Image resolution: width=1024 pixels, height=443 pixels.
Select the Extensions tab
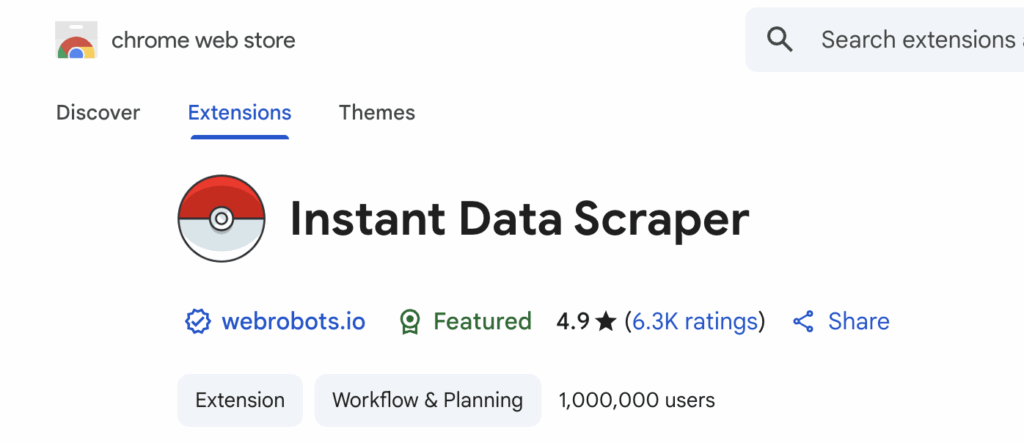tap(239, 113)
